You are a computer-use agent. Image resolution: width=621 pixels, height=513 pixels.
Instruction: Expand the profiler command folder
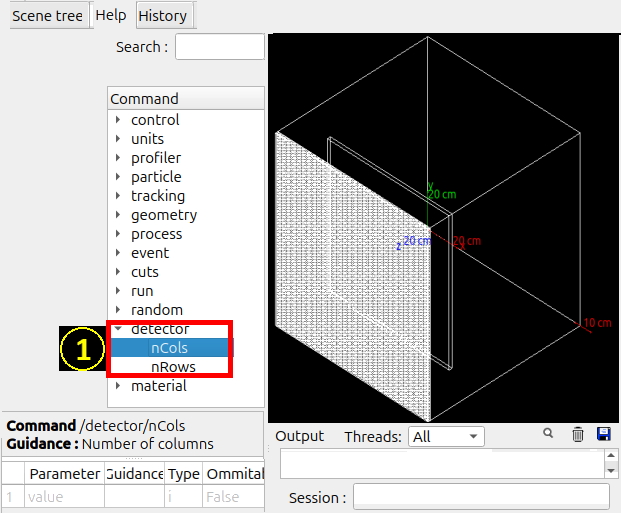click(x=118, y=157)
